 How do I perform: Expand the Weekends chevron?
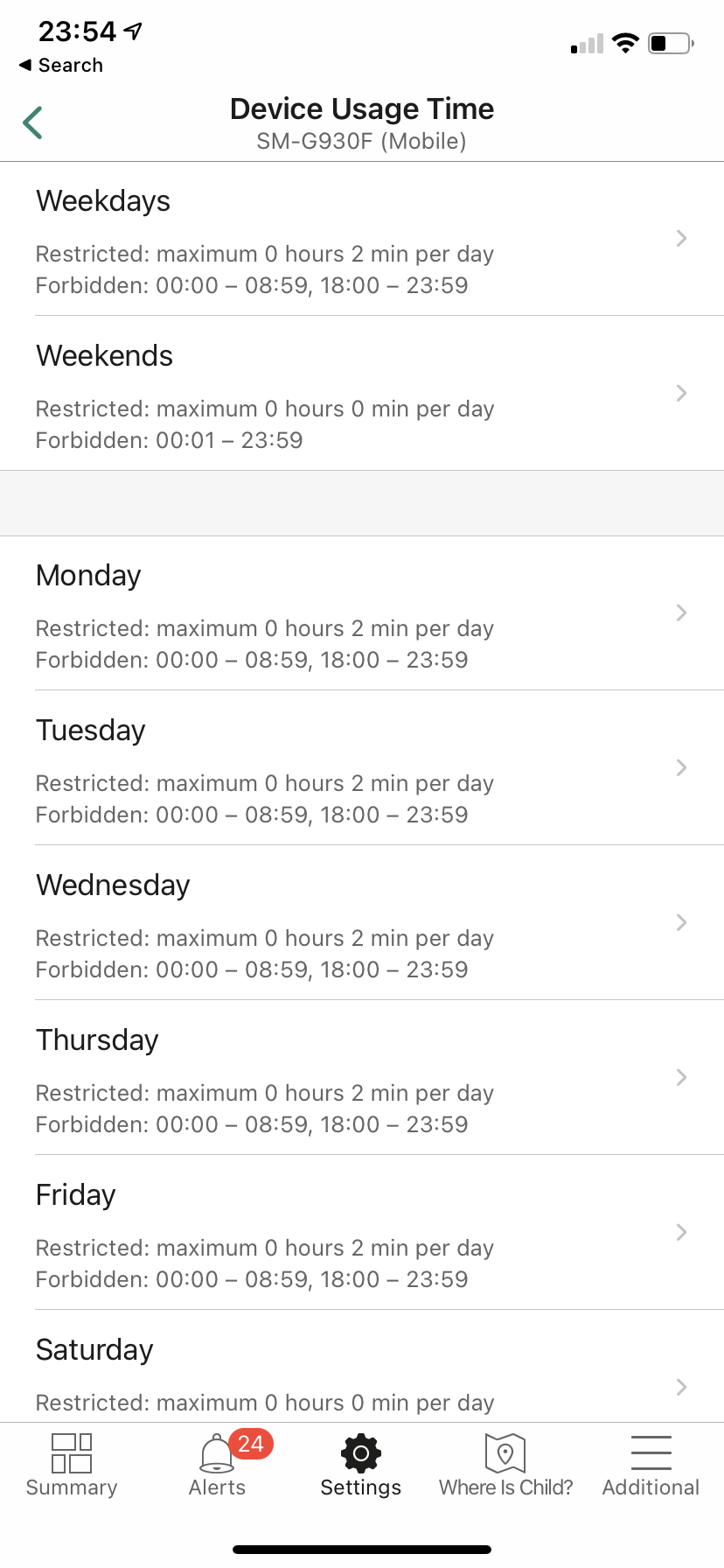(681, 393)
